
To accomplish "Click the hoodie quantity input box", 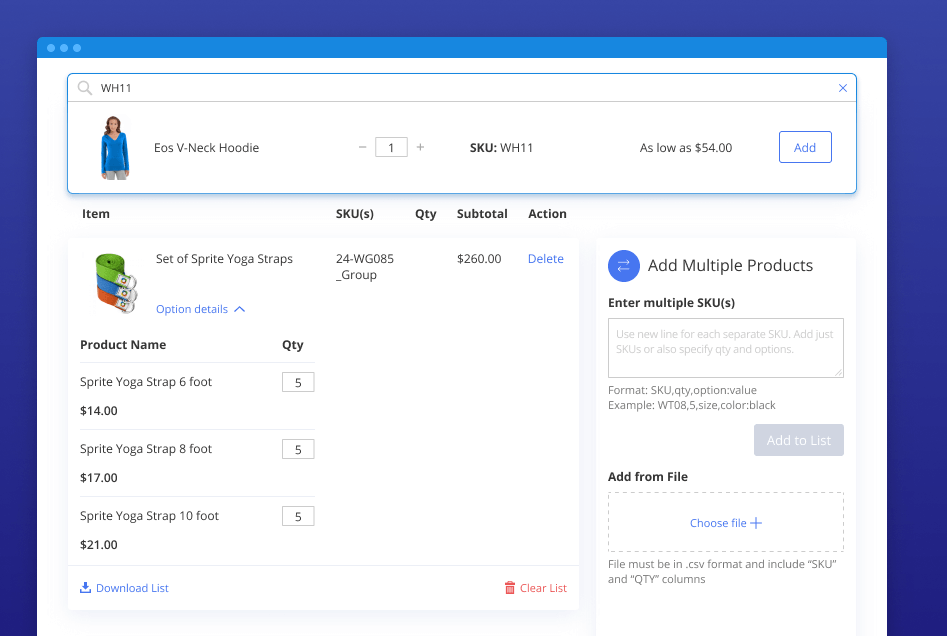I will [391, 148].
